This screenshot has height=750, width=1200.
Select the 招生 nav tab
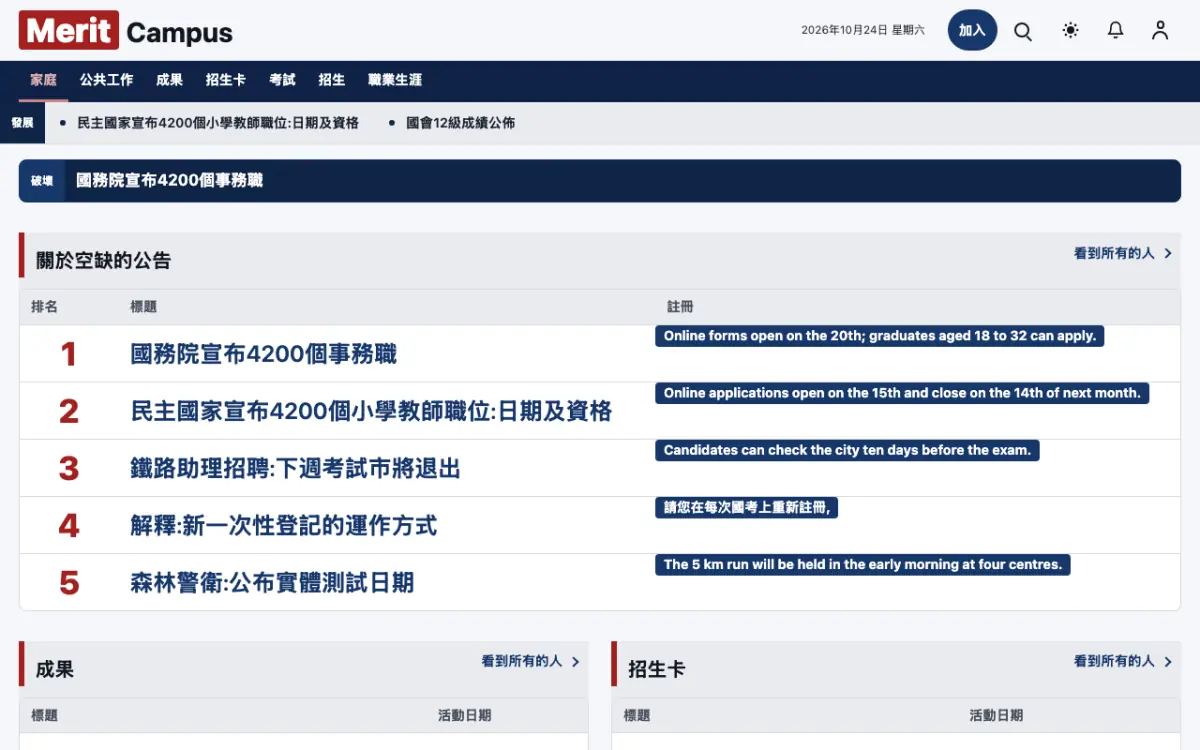pyautogui.click(x=331, y=80)
